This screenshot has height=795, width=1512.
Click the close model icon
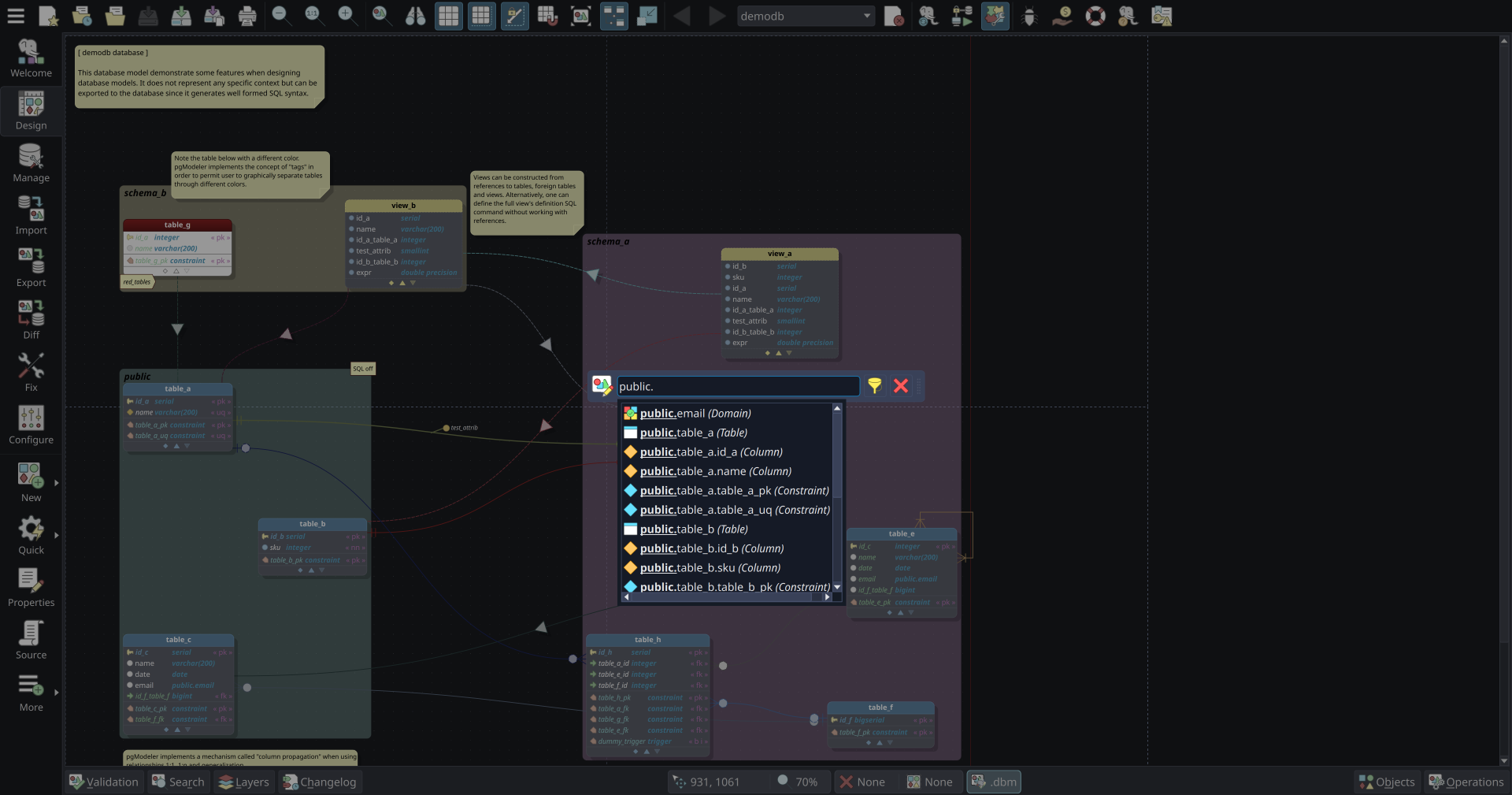(x=895, y=16)
